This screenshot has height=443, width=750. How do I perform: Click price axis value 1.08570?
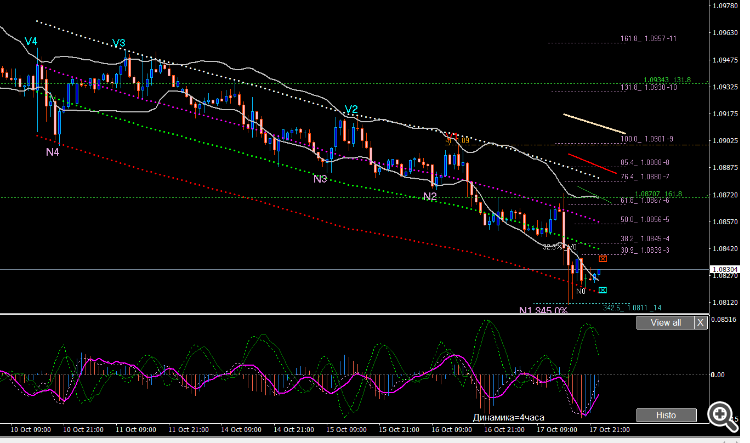[725, 222]
